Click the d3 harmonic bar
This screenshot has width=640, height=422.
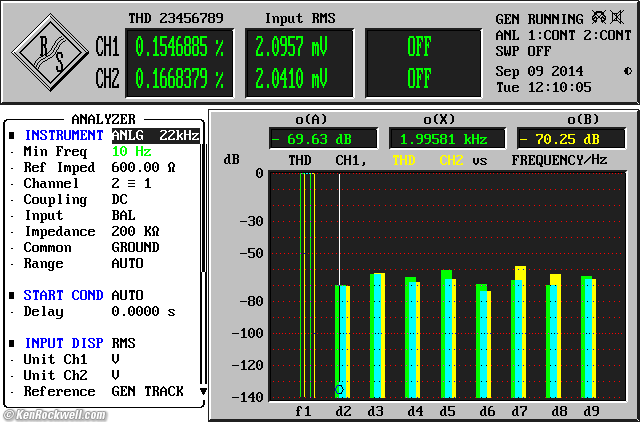377,335
